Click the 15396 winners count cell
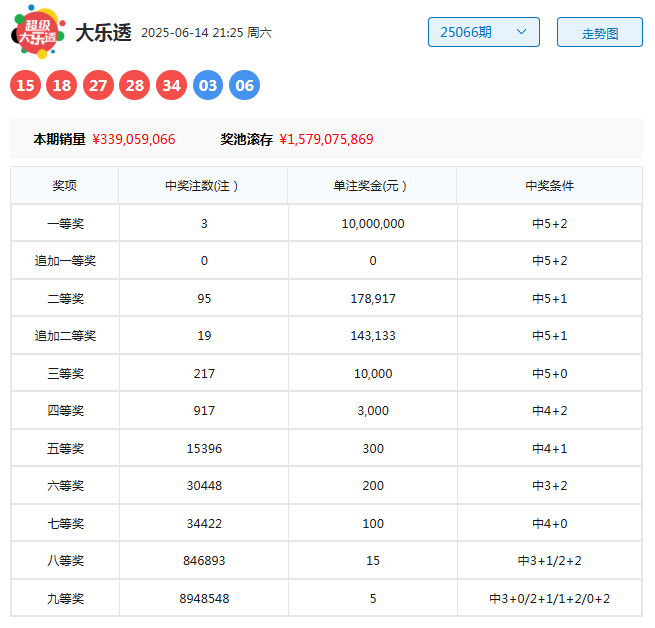This screenshot has height=628, width=655. (204, 448)
